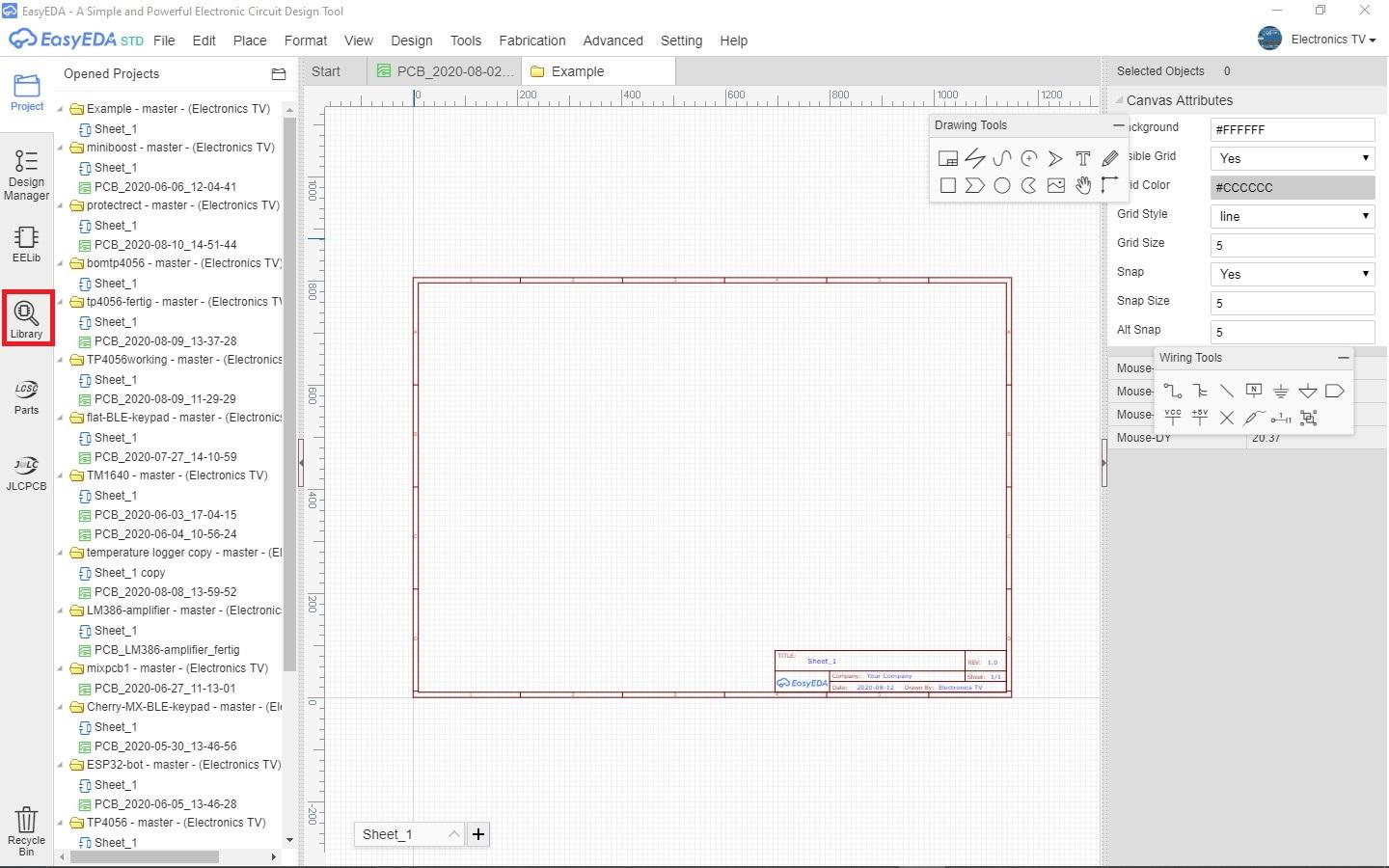Add a new sheet with plus button
1389x868 pixels.
pos(478,834)
